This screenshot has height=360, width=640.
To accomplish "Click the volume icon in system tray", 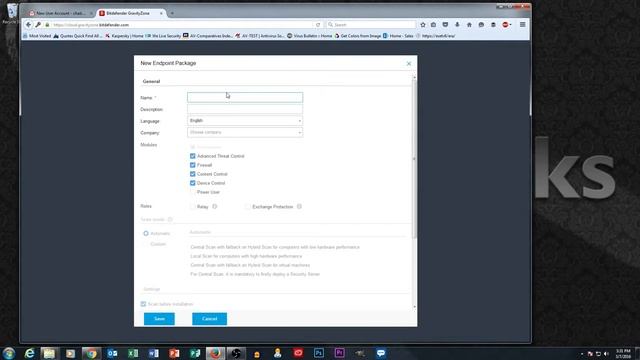I will 606,354.
